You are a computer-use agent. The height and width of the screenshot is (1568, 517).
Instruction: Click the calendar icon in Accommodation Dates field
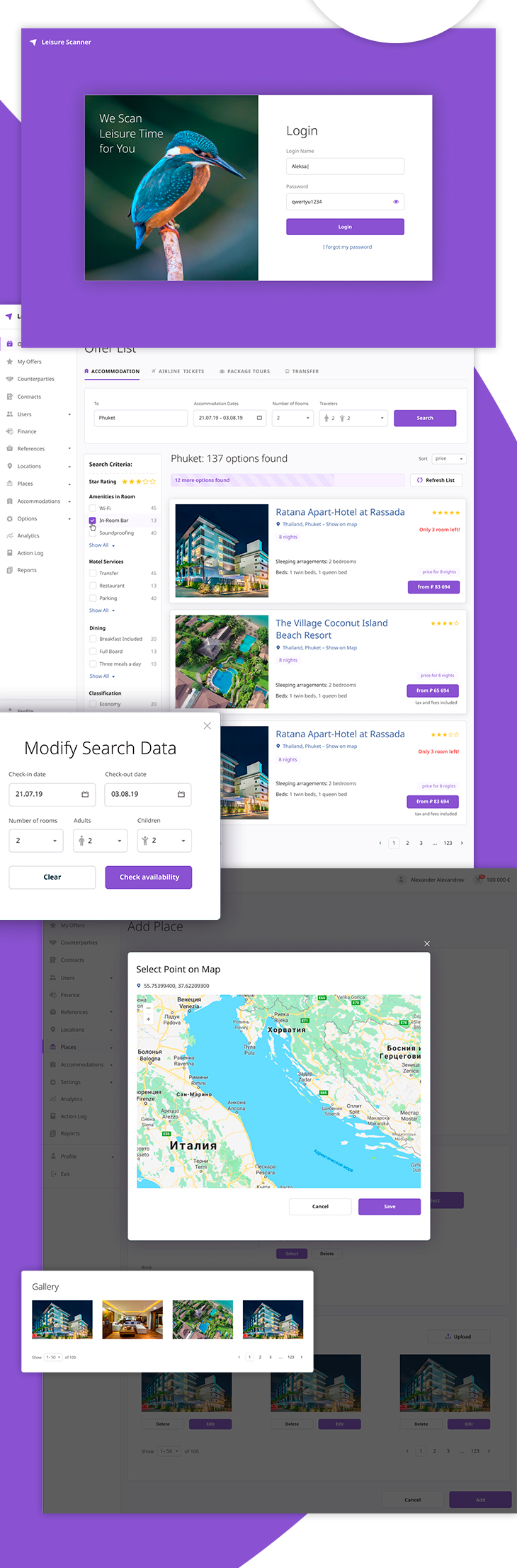coord(259,418)
